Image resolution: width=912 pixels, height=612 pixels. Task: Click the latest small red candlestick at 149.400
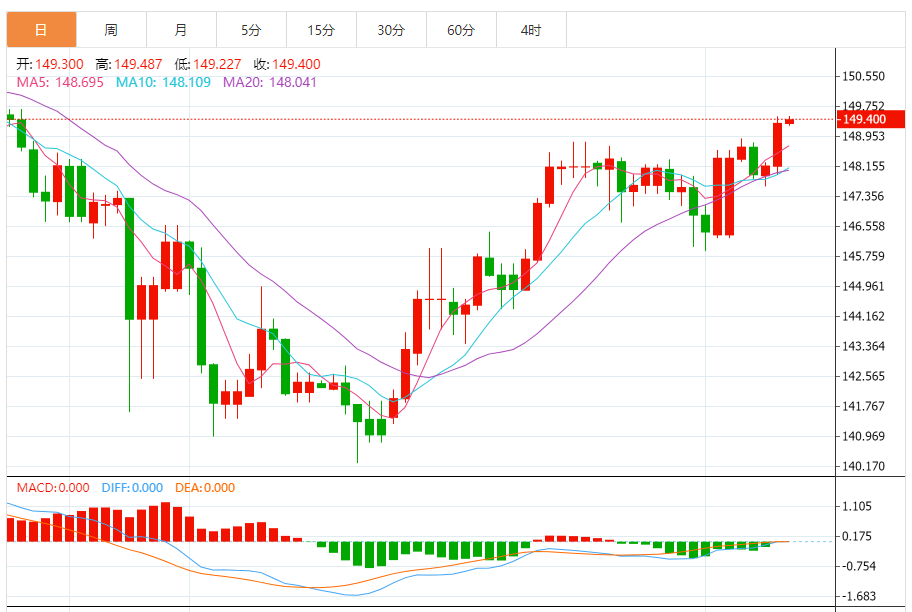[x=789, y=120]
